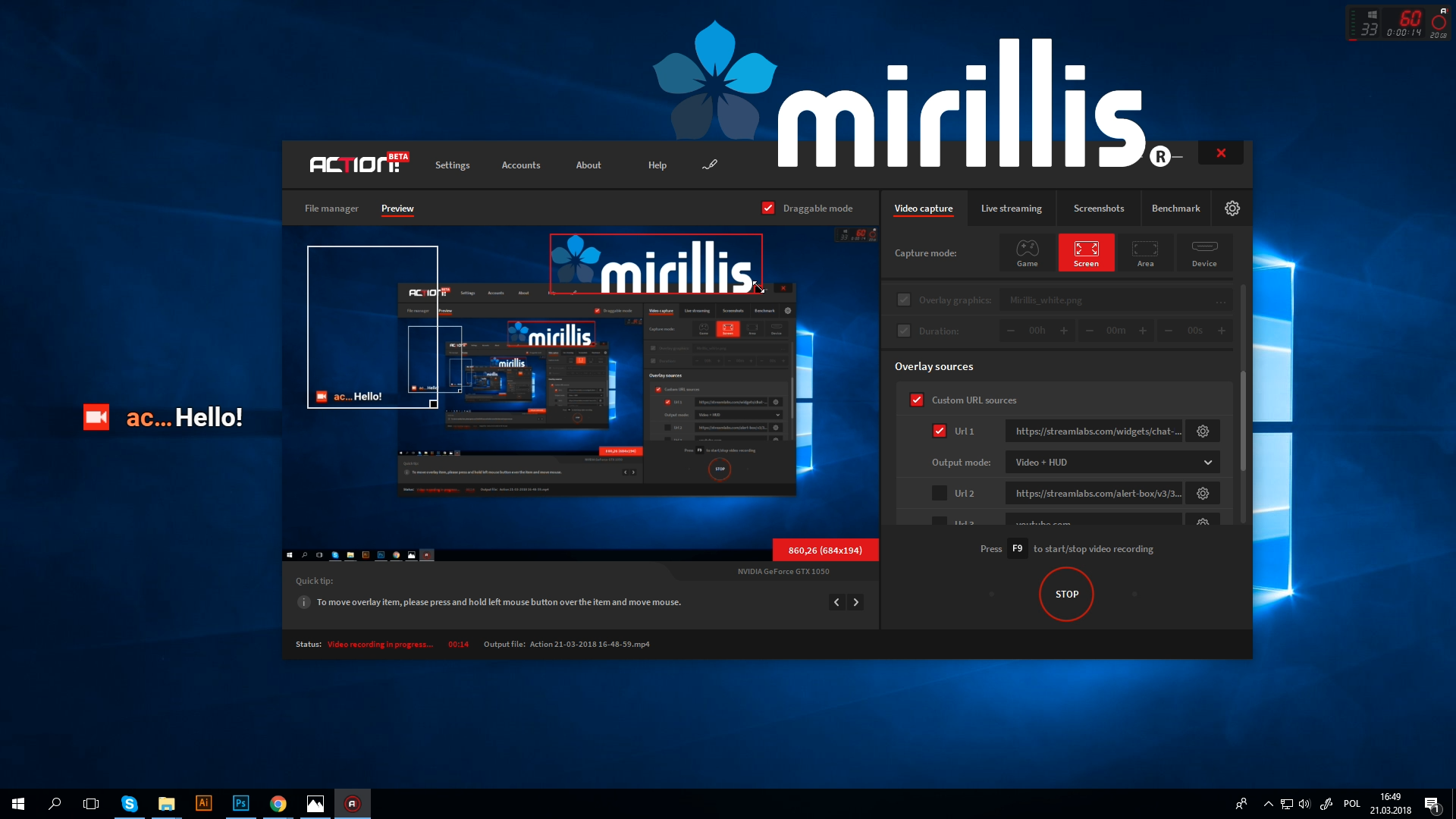
Task: Switch to the Live streaming tab
Action: coord(1011,208)
